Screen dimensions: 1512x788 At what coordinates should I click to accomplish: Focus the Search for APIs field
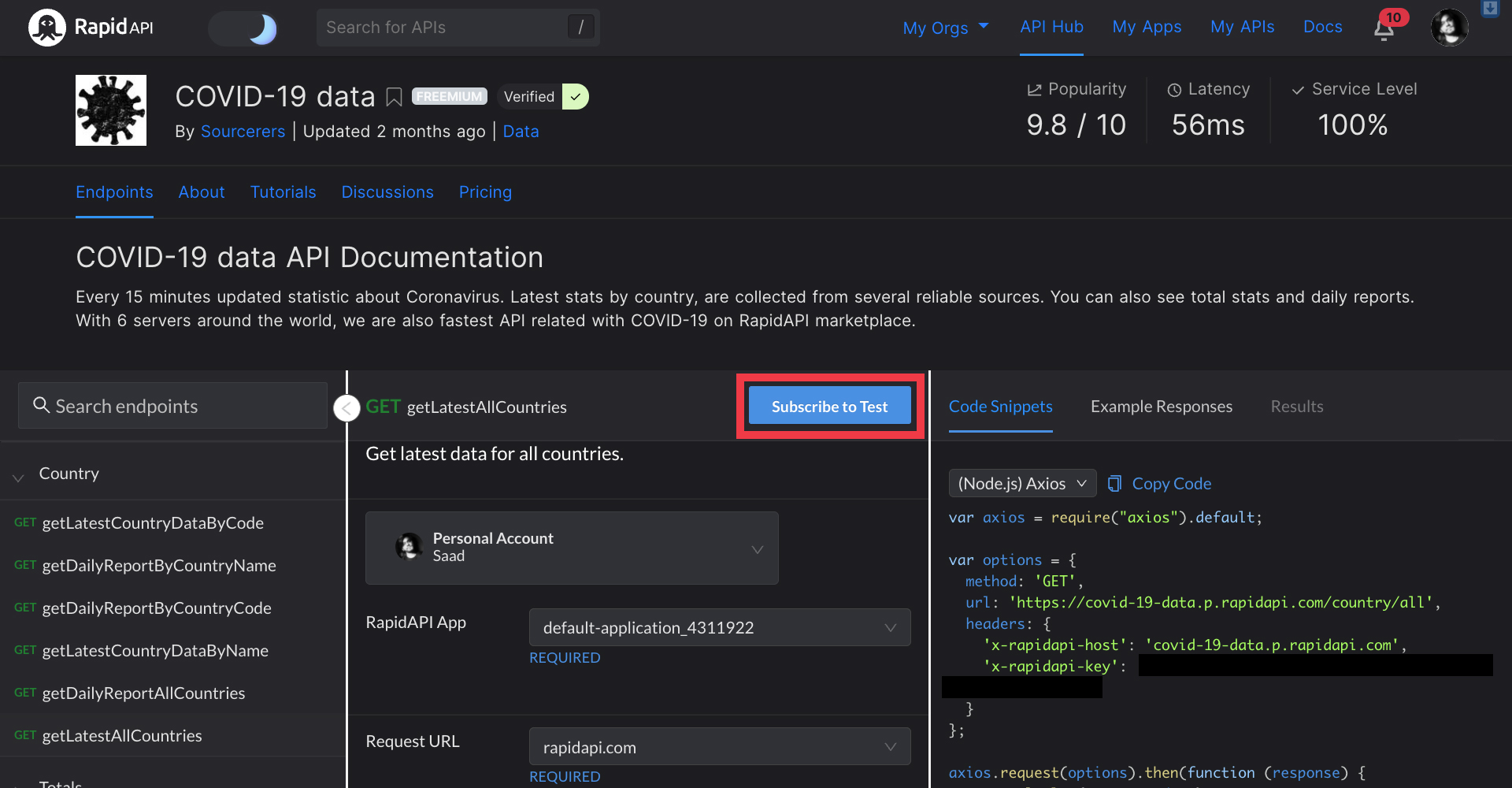tap(458, 28)
